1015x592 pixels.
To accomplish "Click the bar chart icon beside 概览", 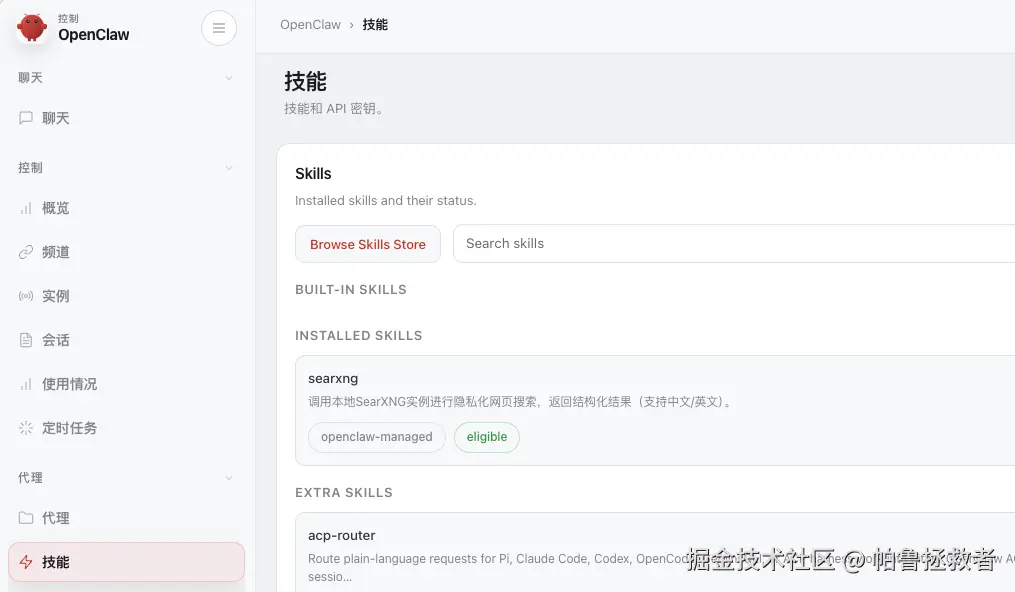I will tap(26, 208).
